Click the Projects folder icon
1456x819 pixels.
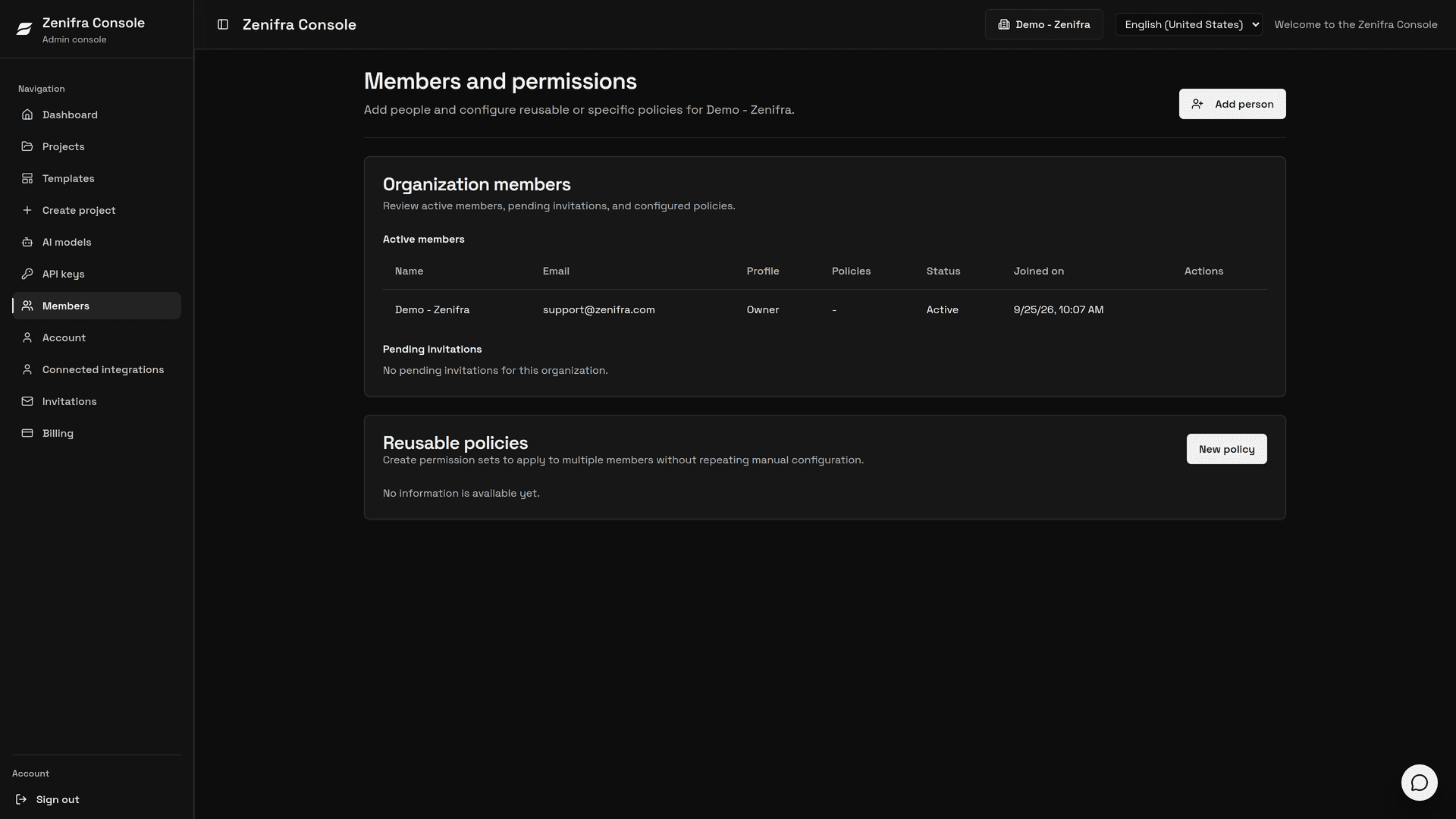pyautogui.click(x=27, y=146)
